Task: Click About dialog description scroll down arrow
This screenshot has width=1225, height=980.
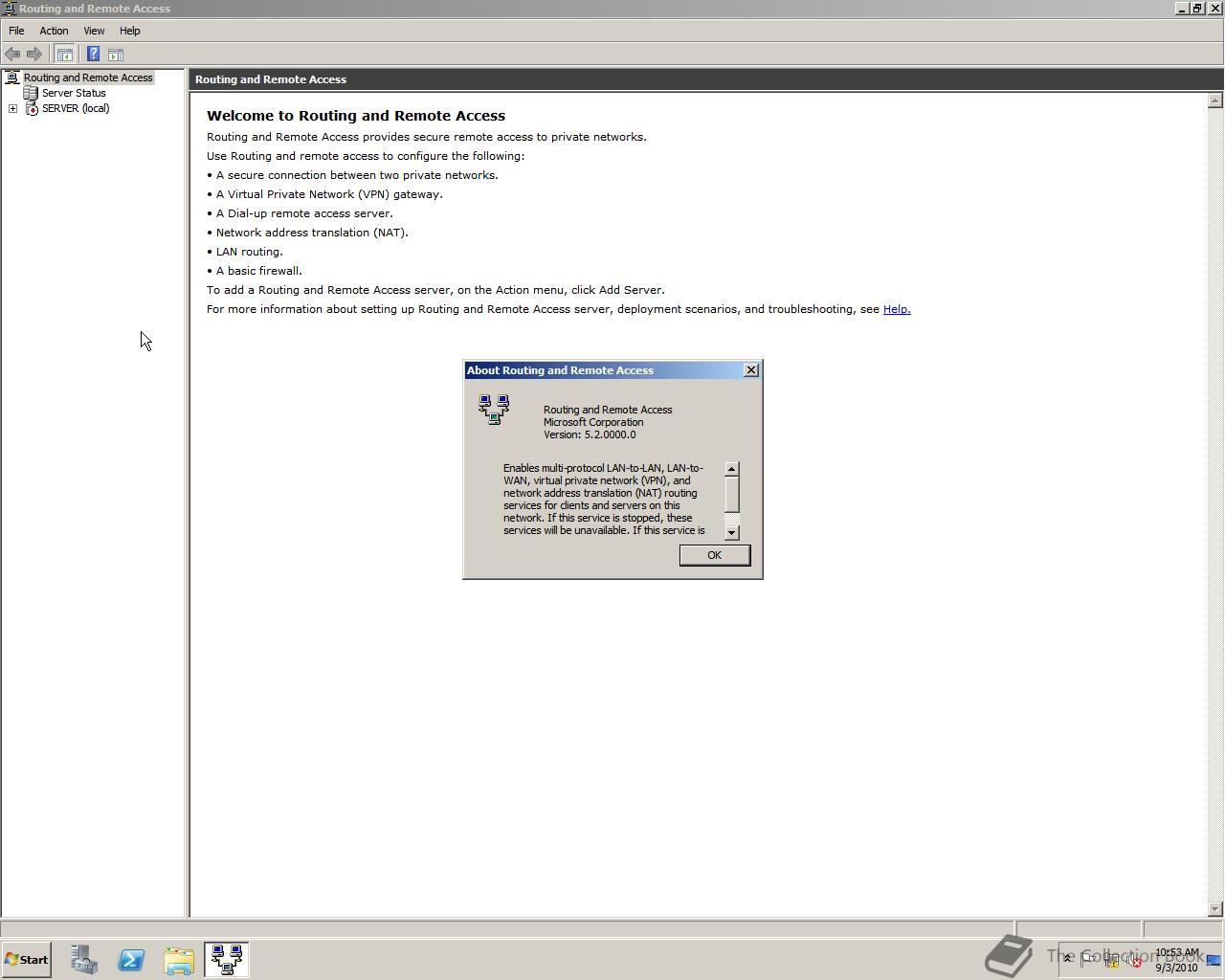Action: coord(732,533)
